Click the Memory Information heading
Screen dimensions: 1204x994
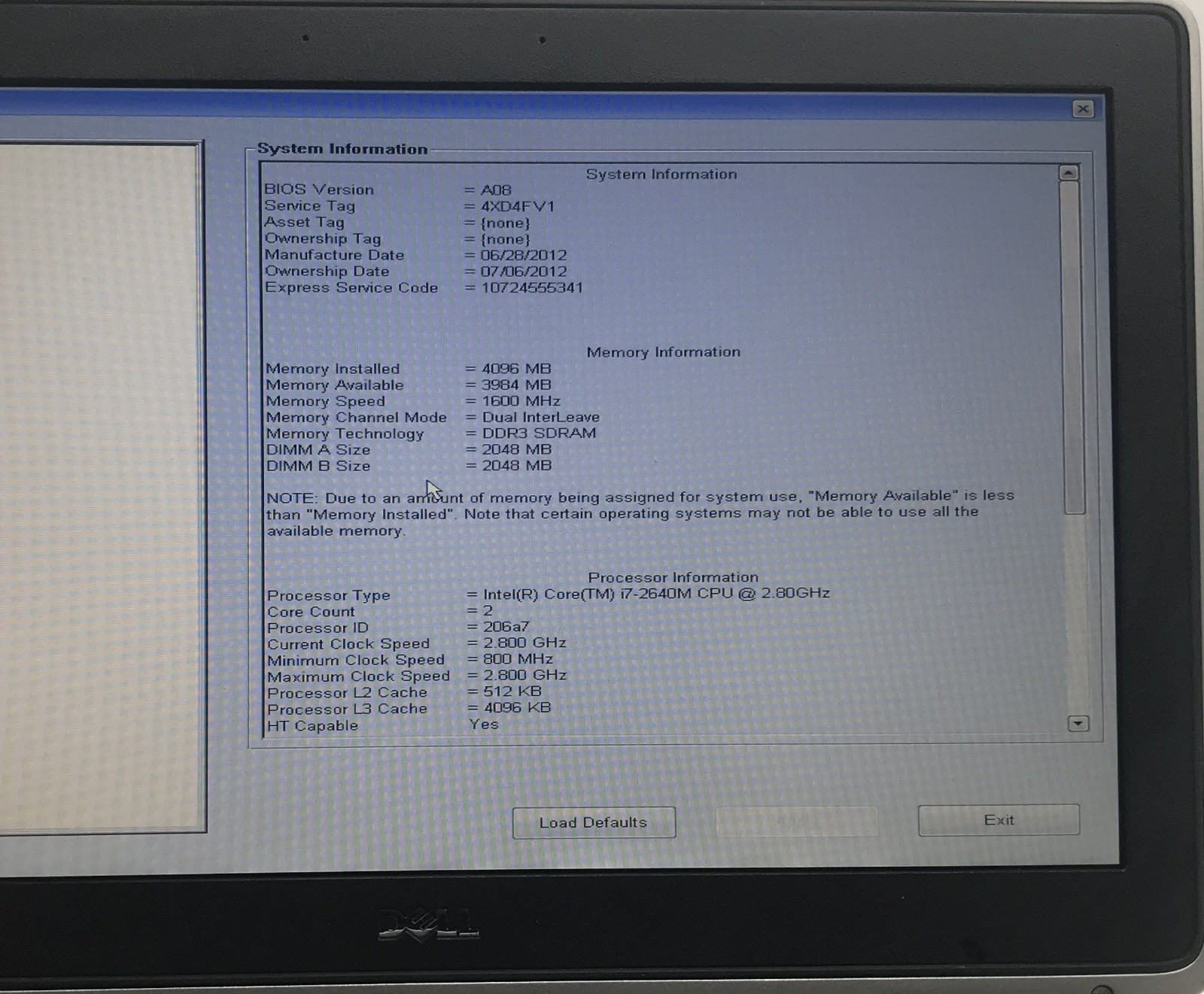point(664,352)
